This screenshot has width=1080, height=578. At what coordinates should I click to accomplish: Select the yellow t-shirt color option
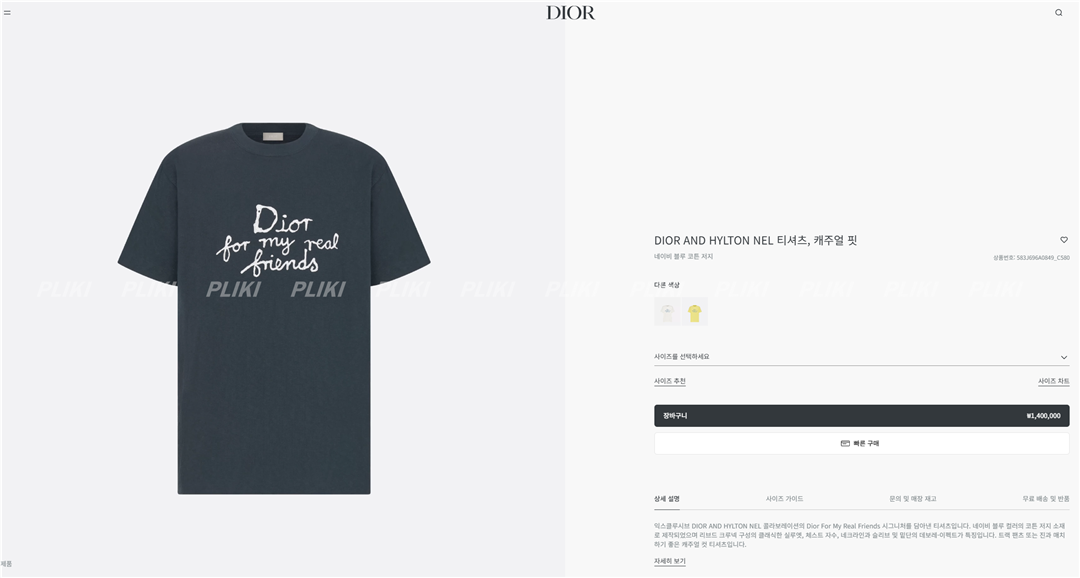[x=694, y=312]
